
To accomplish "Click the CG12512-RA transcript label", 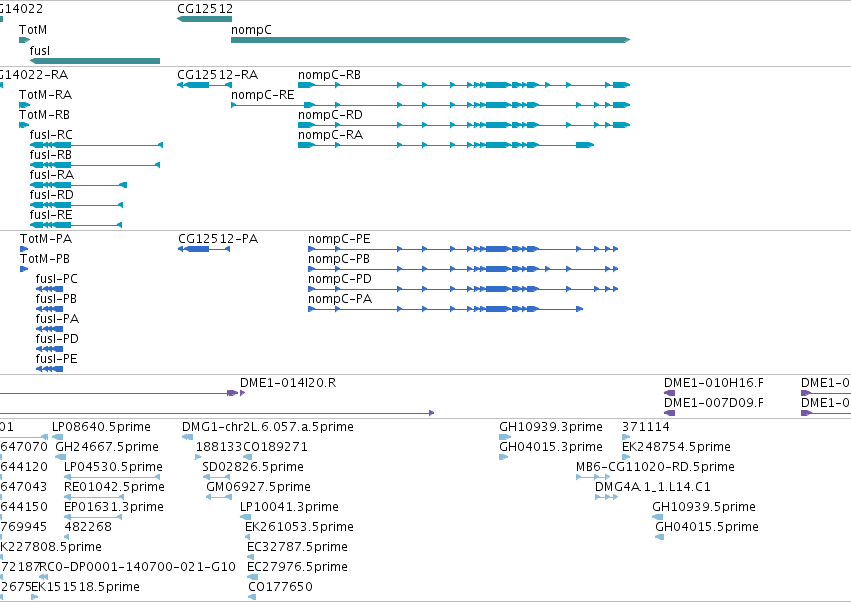I will coord(218,75).
